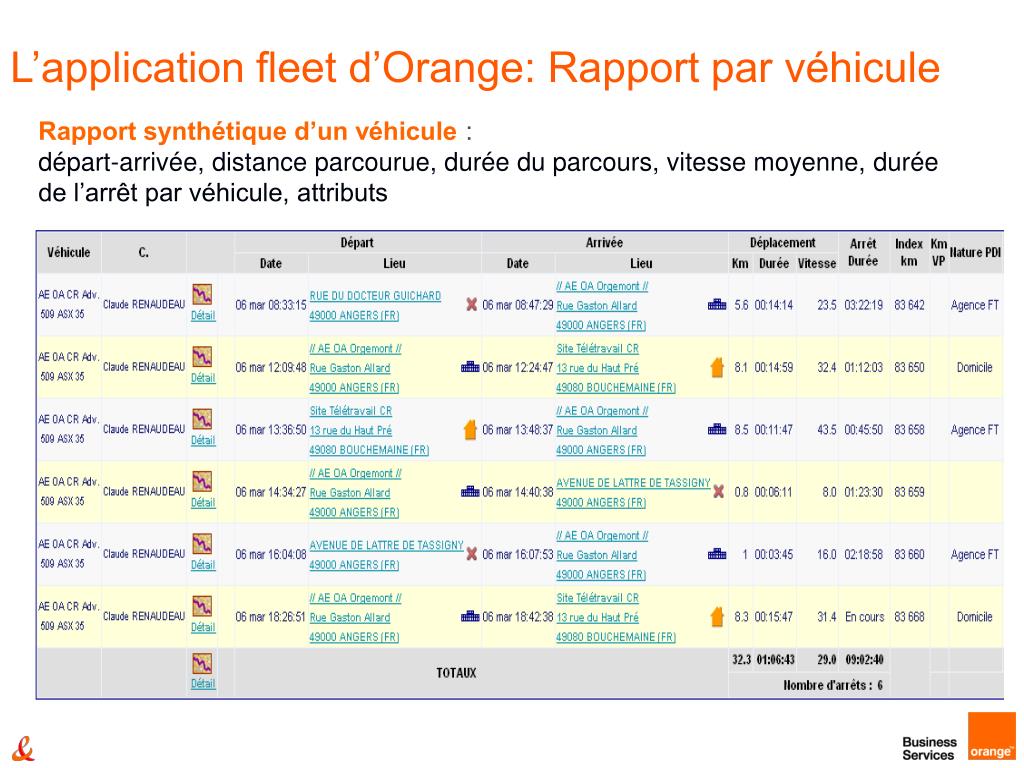The height and width of the screenshot is (768, 1024).
Task: Open 13 rue du Haut Pré arrival link at 18:42:38
Action: tap(598, 617)
